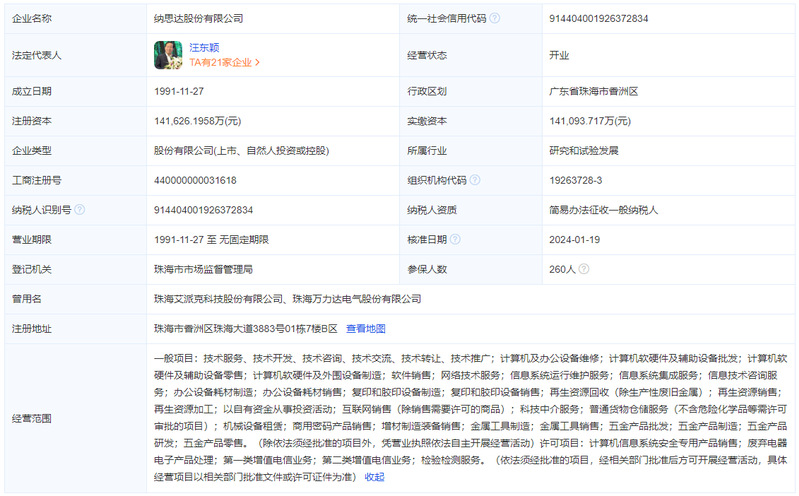Click help icon next to 组织机构代码
The image size is (799, 496).
coord(474,180)
